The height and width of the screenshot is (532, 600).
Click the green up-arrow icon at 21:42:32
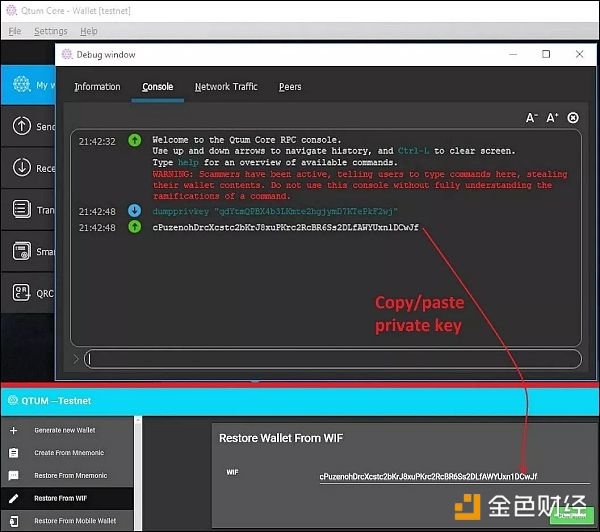click(x=134, y=140)
